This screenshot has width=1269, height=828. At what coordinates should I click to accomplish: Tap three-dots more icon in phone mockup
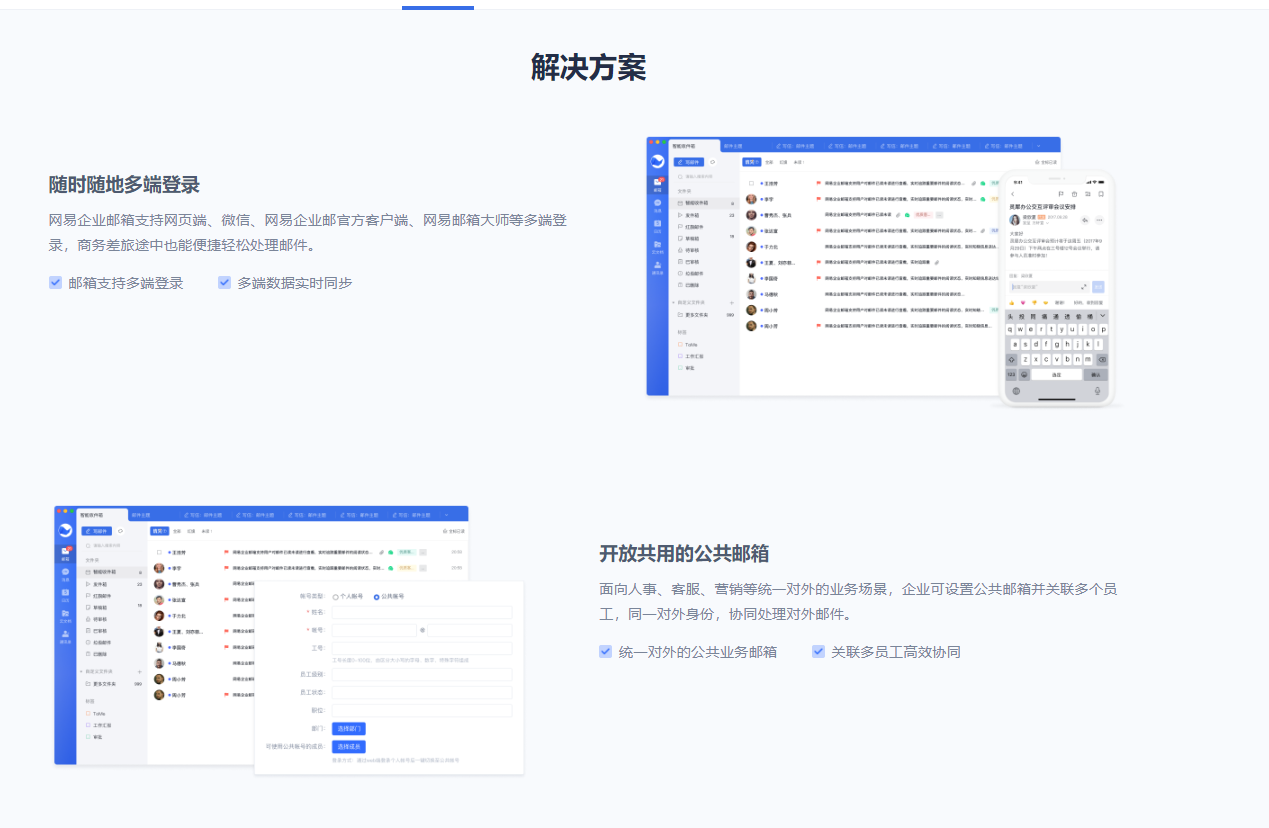(x=1100, y=220)
